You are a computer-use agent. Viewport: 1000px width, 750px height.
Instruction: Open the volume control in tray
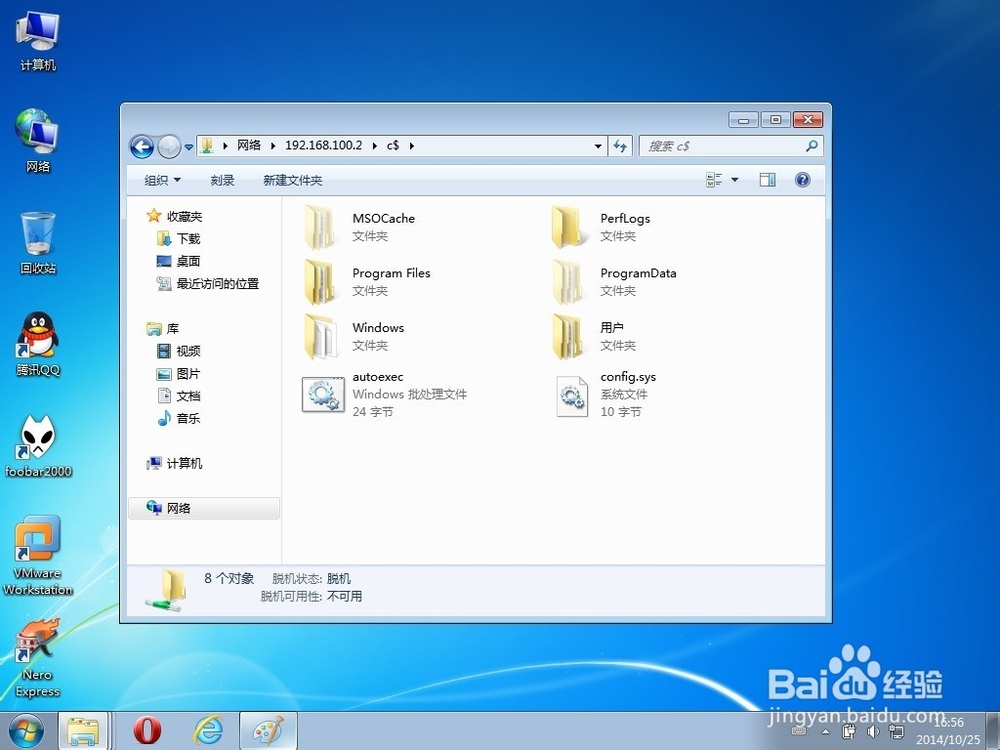(x=872, y=732)
